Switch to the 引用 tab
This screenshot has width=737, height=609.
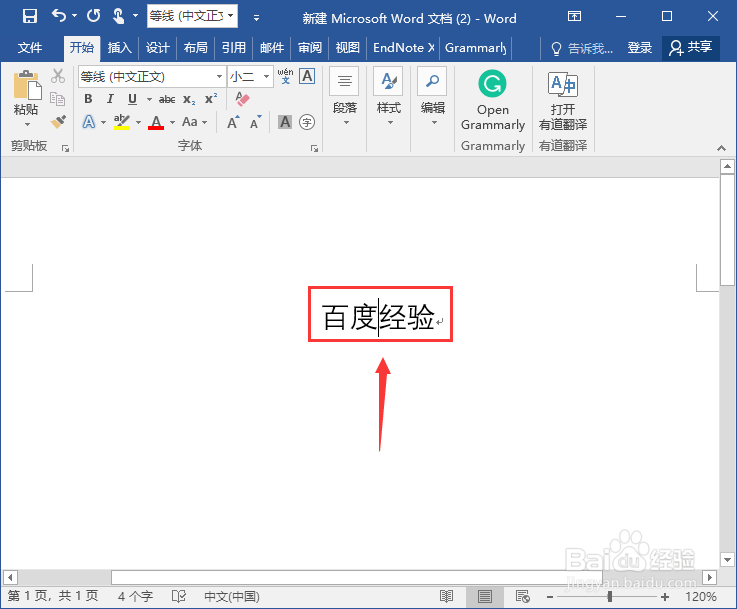click(234, 48)
